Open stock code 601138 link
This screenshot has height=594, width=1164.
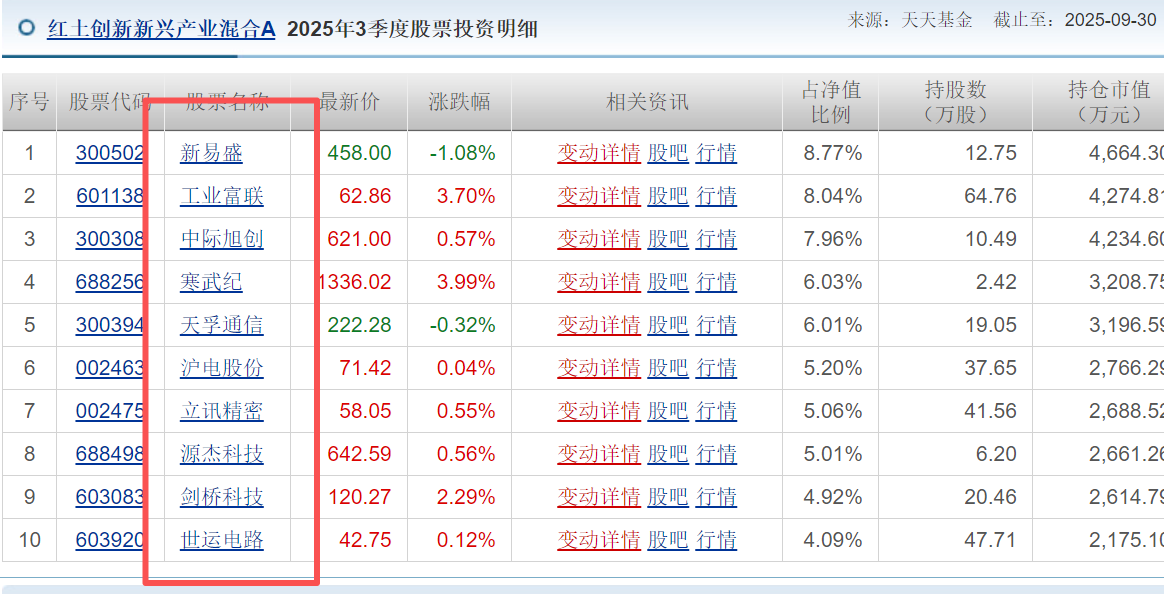point(109,197)
